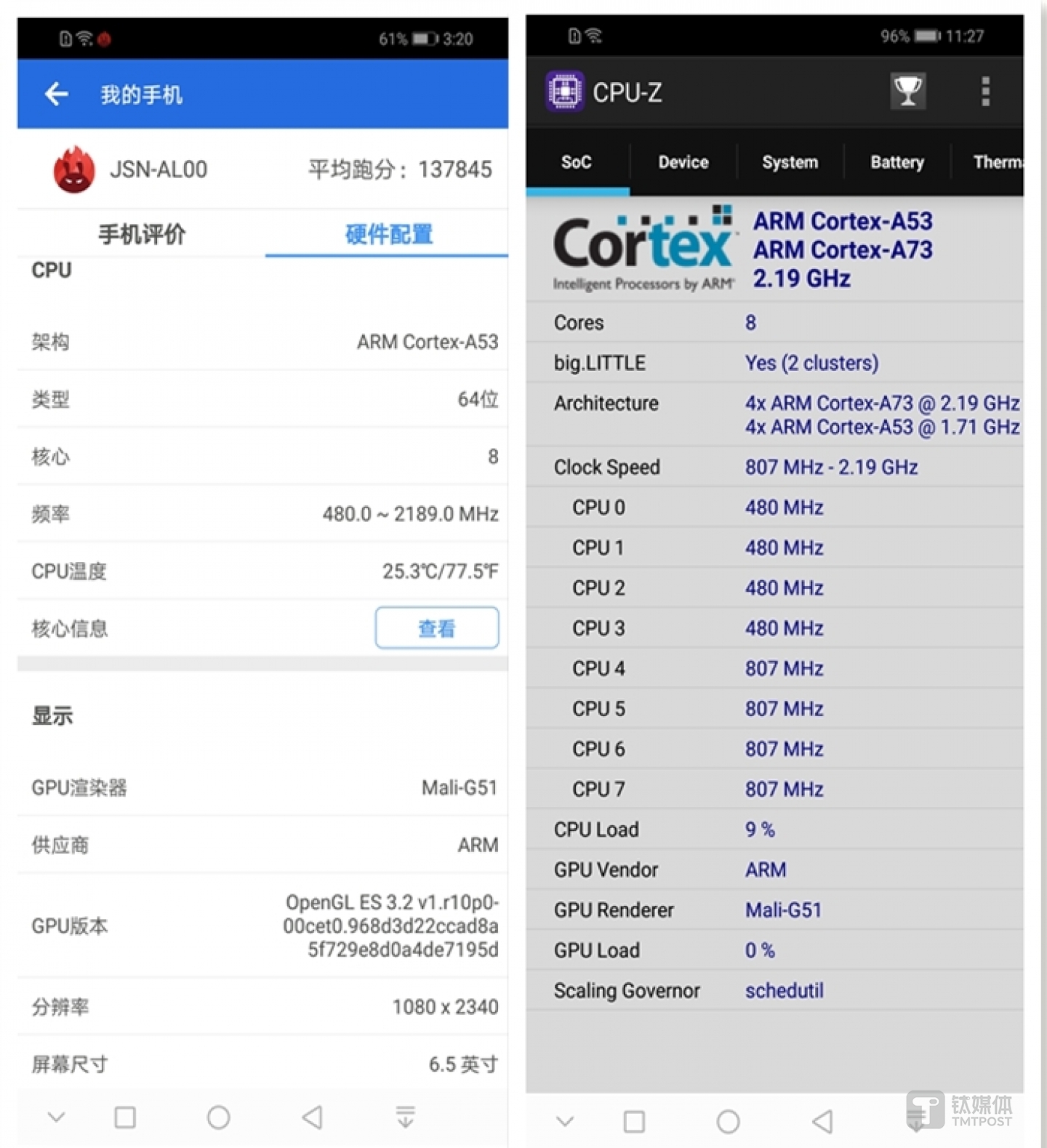Open the Device tab in CPU-Z
This screenshot has width=1047, height=1148.
(x=683, y=162)
